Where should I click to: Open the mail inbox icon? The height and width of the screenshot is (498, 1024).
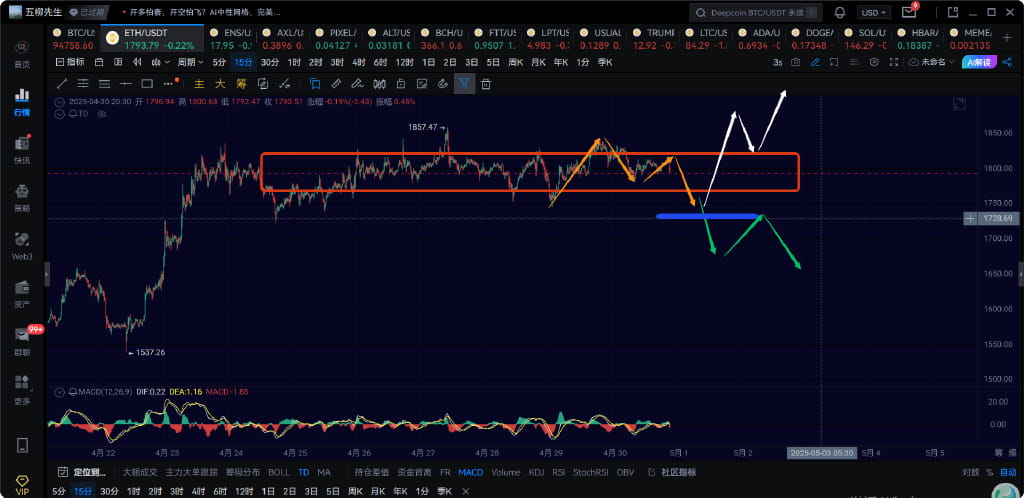coord(908,13)
